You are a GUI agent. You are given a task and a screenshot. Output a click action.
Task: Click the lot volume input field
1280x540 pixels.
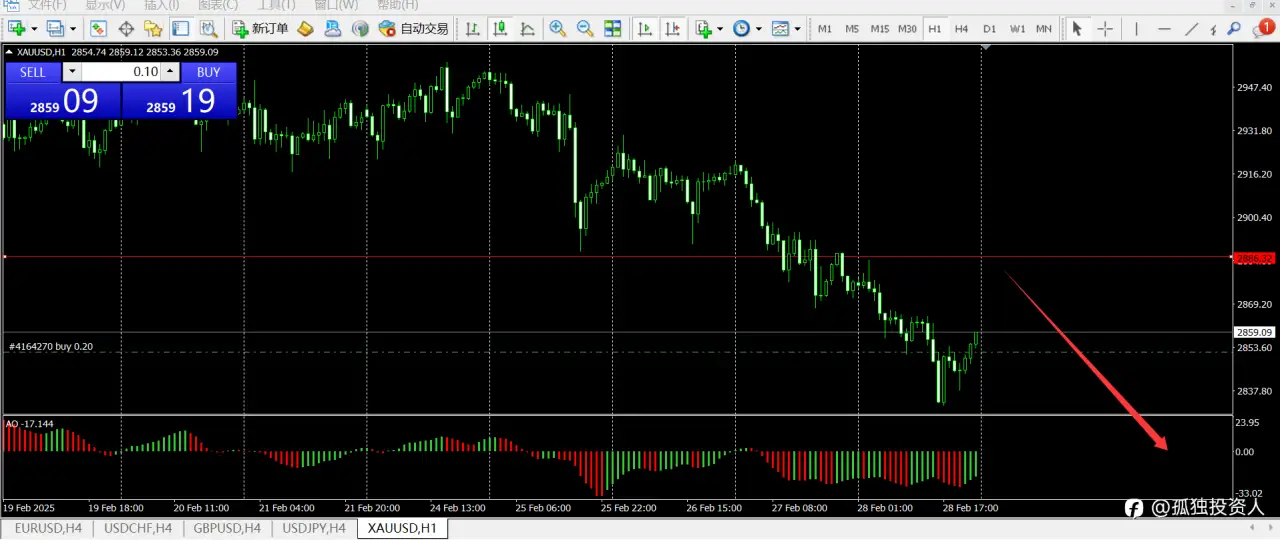pyautogui.click(x=121, y=72)
